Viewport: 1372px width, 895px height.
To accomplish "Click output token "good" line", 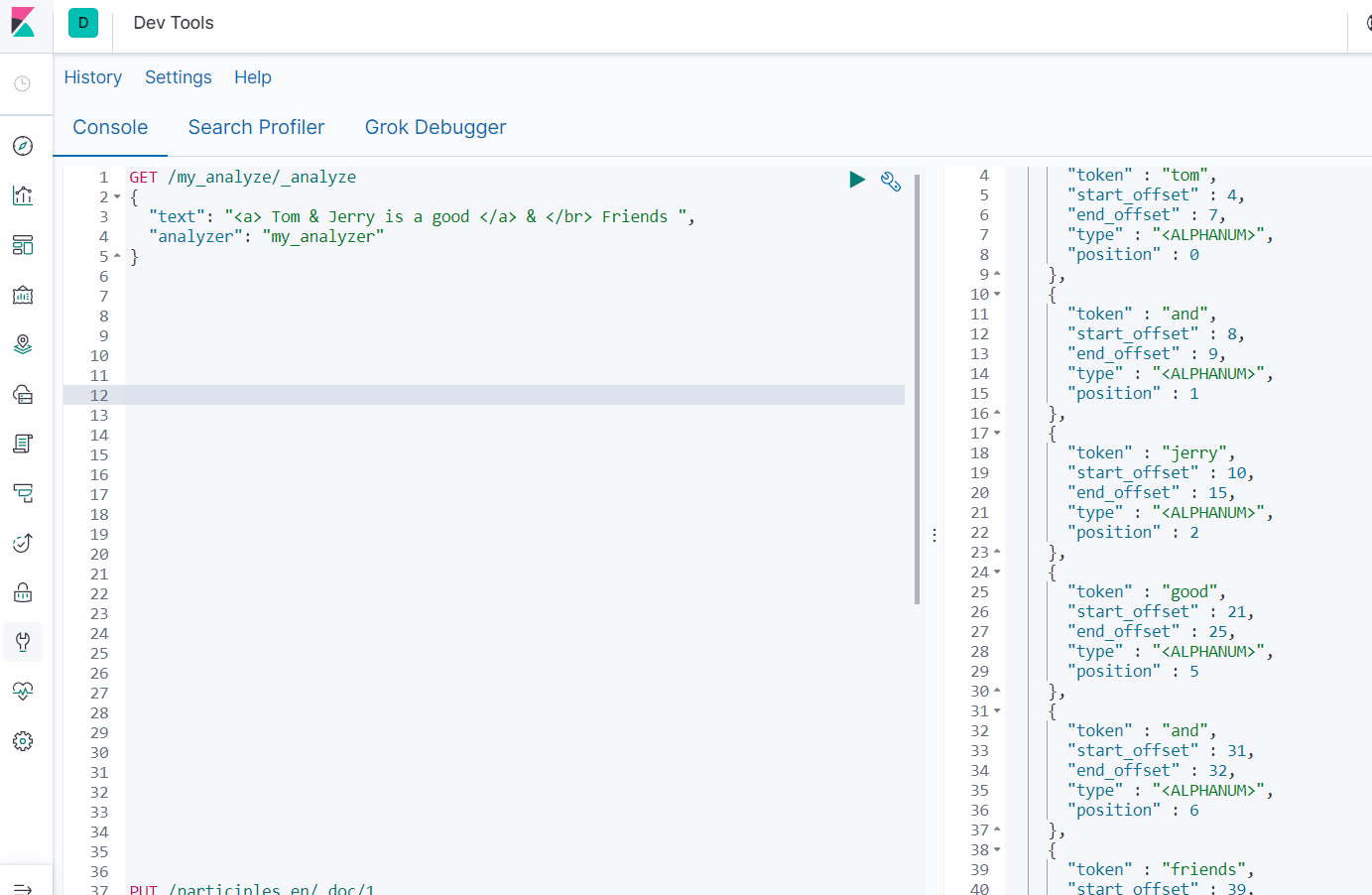I will point(1147,591).
